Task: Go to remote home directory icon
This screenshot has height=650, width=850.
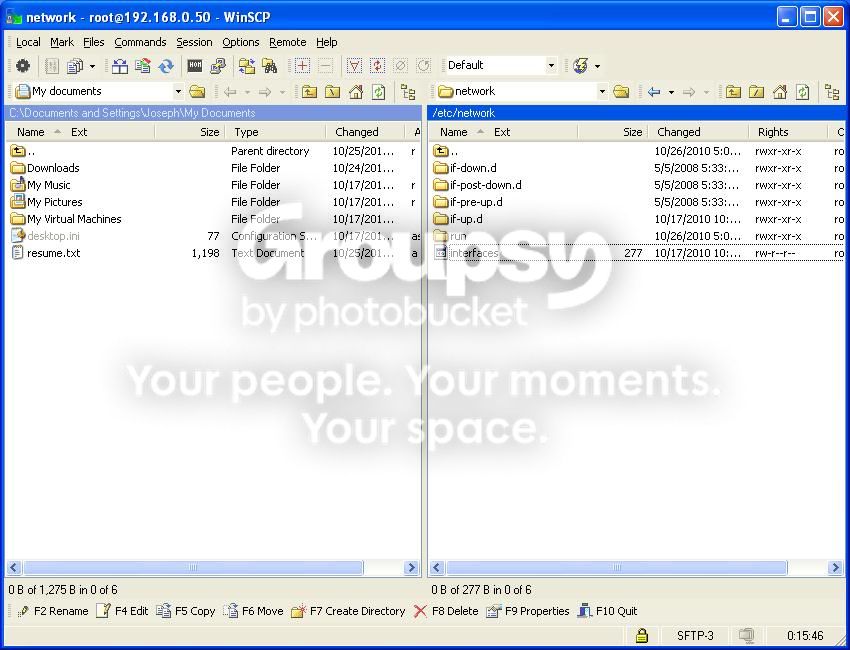Action: (780, 92)
